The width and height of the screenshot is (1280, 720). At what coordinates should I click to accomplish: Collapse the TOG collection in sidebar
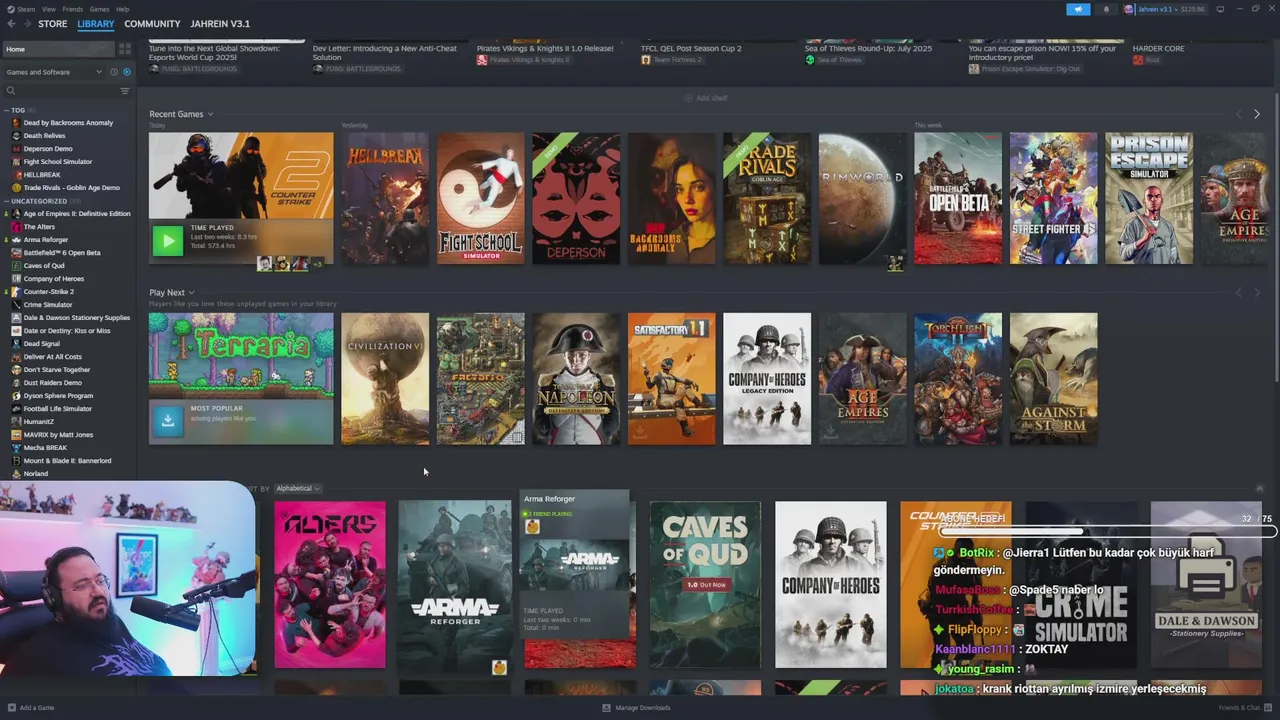pos(7,110)
